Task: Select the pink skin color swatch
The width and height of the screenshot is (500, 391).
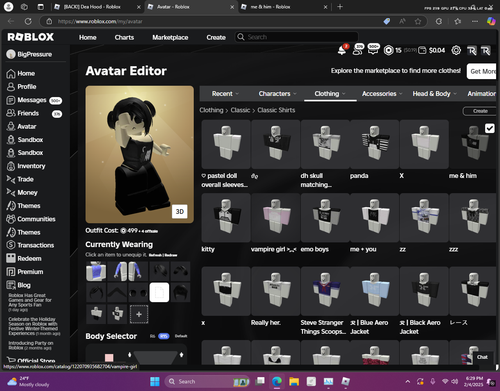Action: pyautogui.click(x=109, y=358)
